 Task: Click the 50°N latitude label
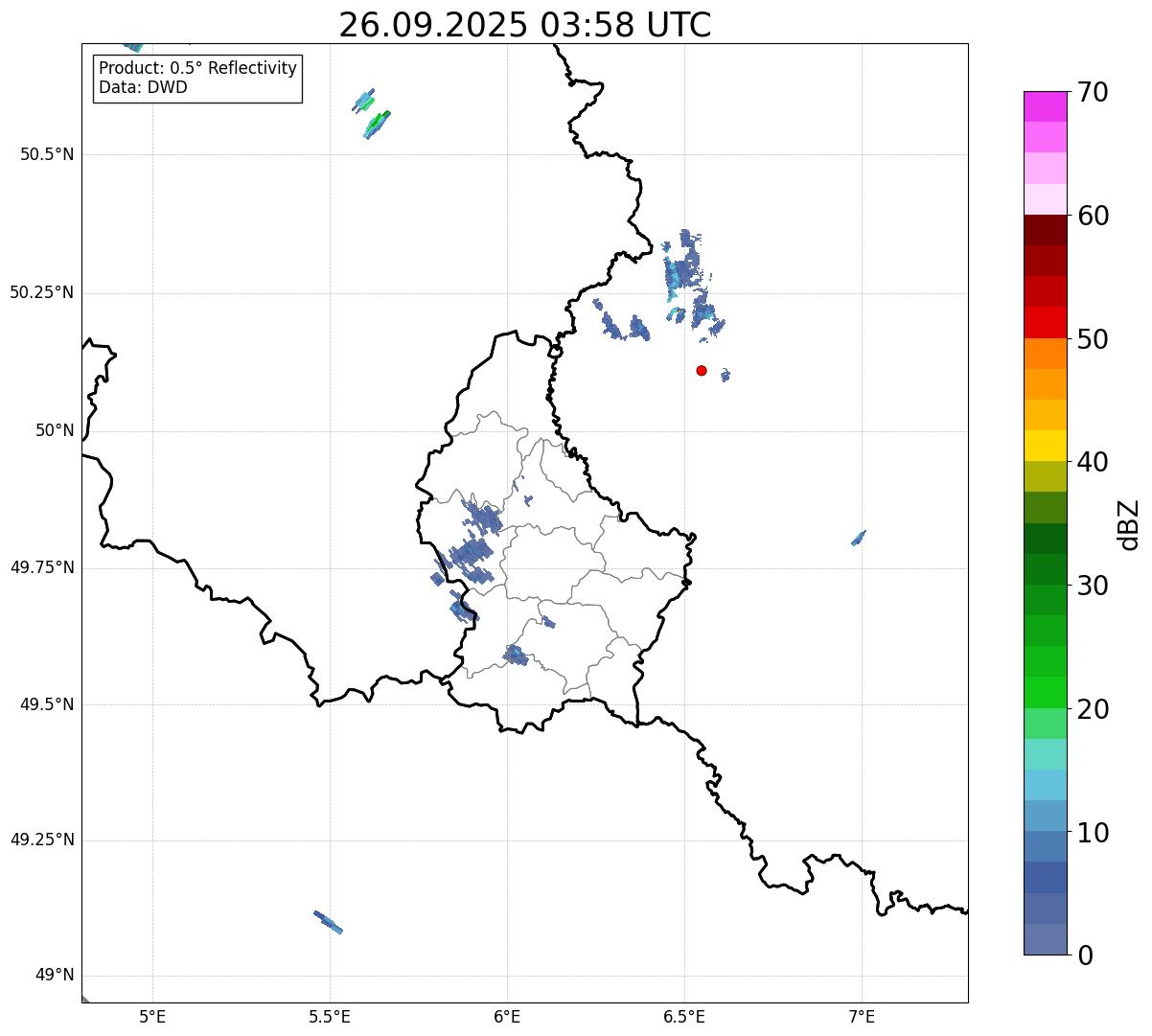click(x=55, y=430)
